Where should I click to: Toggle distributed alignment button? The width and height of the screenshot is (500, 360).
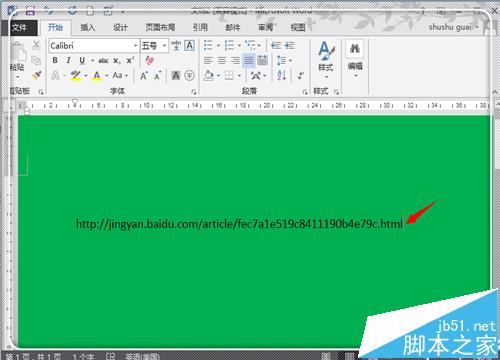pos(263,61)
